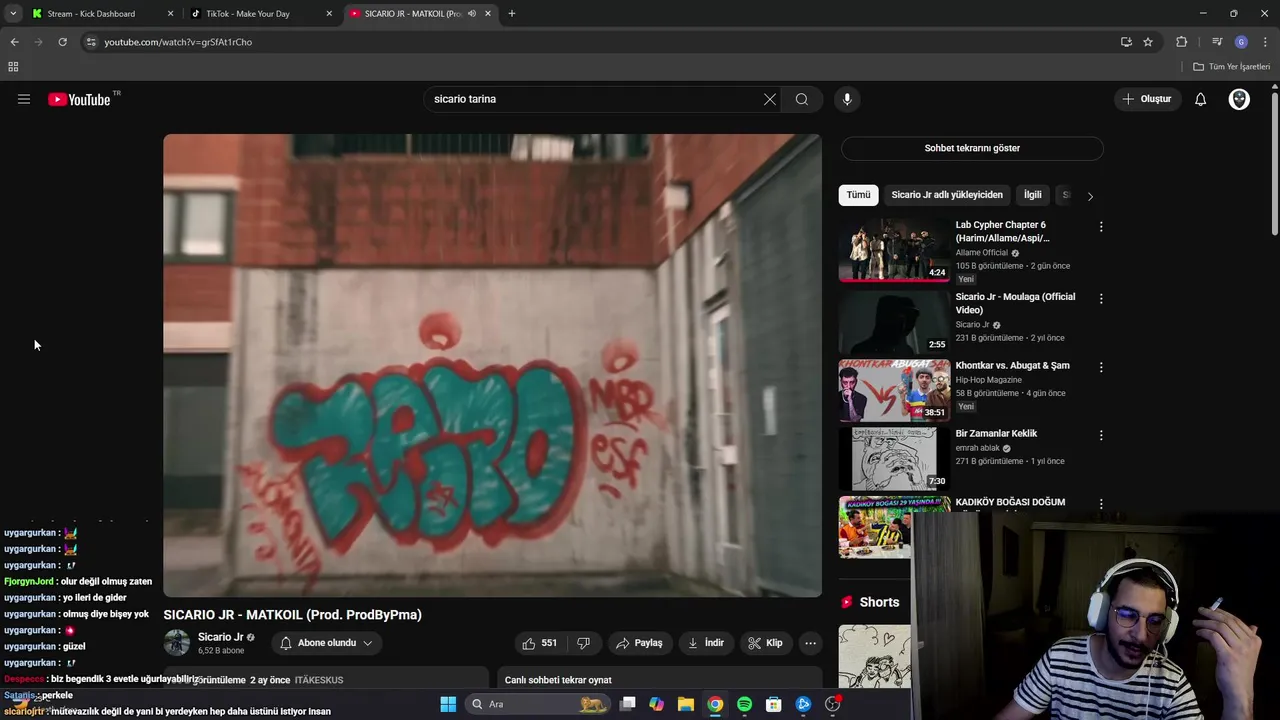The image size is (1280, 720).
Task: Close the Kick Dashboard tab
Action: (x=170, y=14)
